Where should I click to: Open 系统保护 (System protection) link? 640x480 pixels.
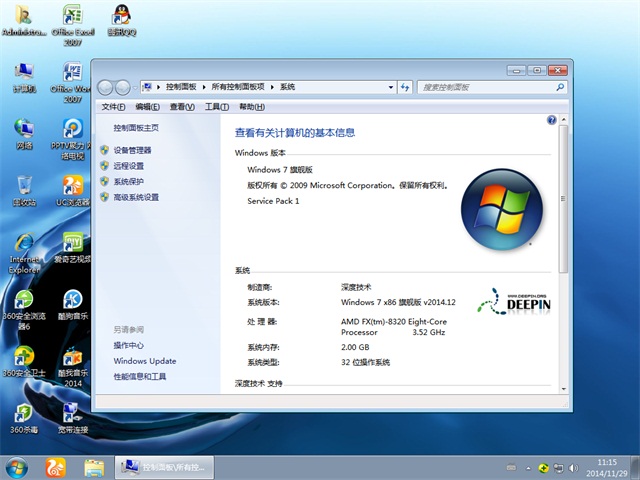pos(129,182)
